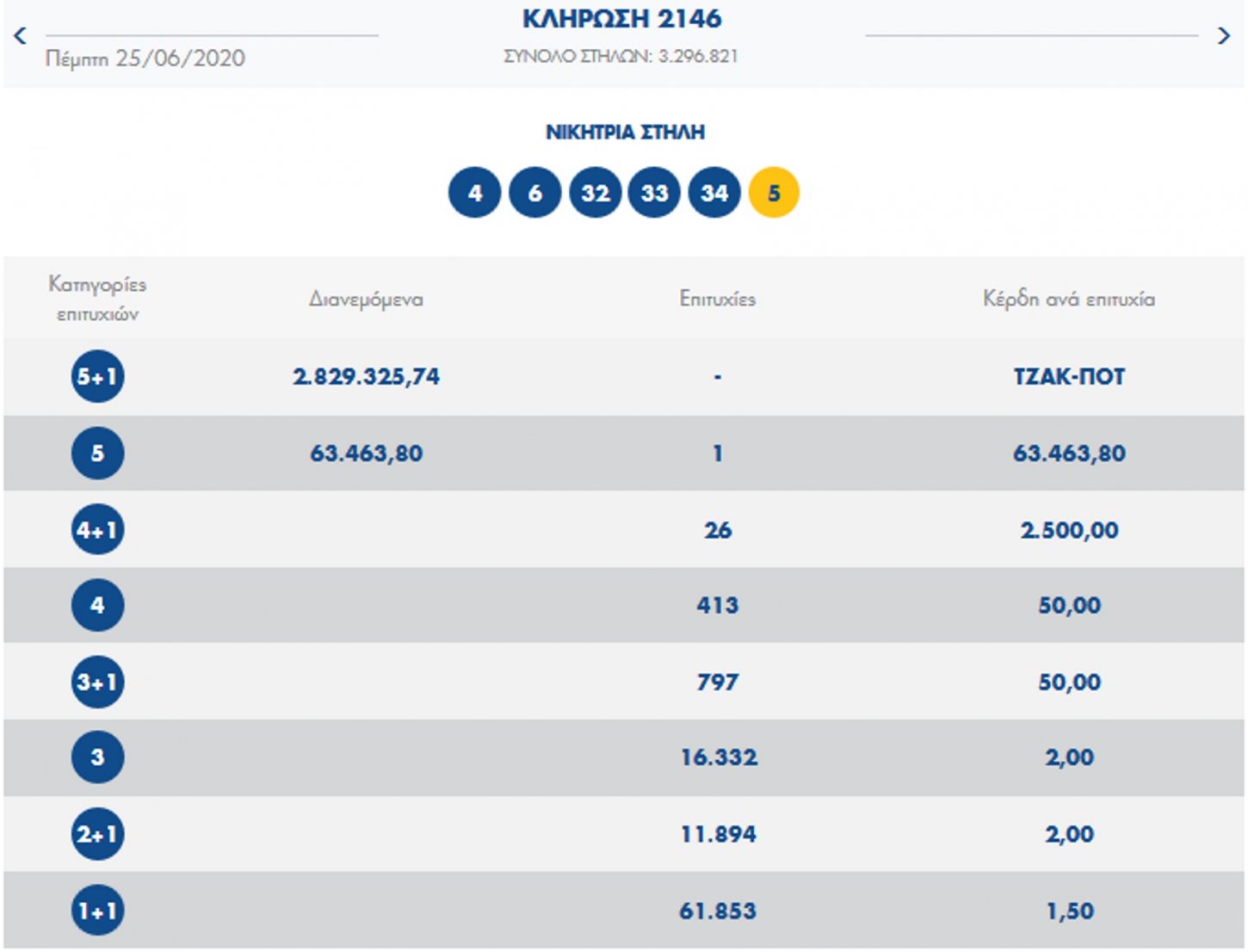Click winning number ball 32
The width and height of the screenshot is (1248, 952).
point(595,193)
